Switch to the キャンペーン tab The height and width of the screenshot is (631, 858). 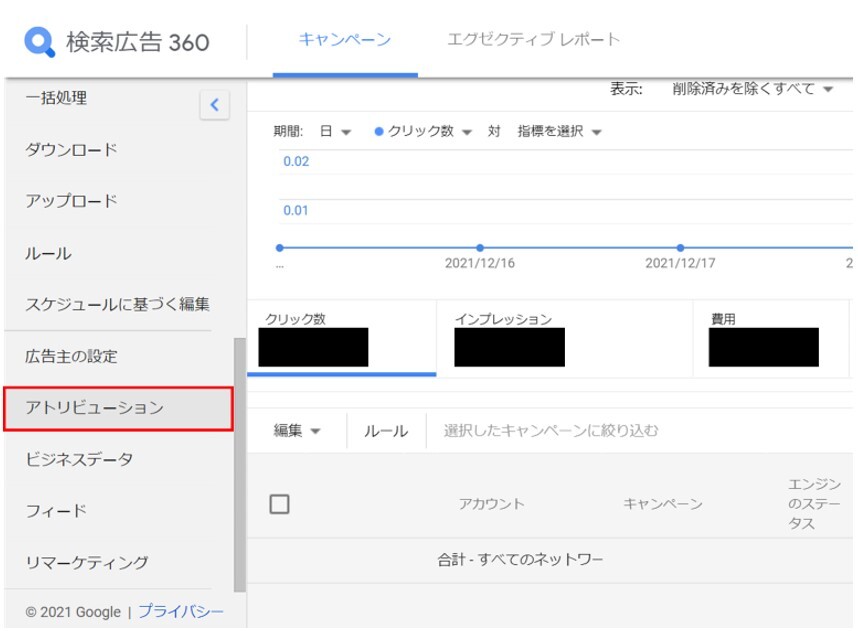click(344, 40)
